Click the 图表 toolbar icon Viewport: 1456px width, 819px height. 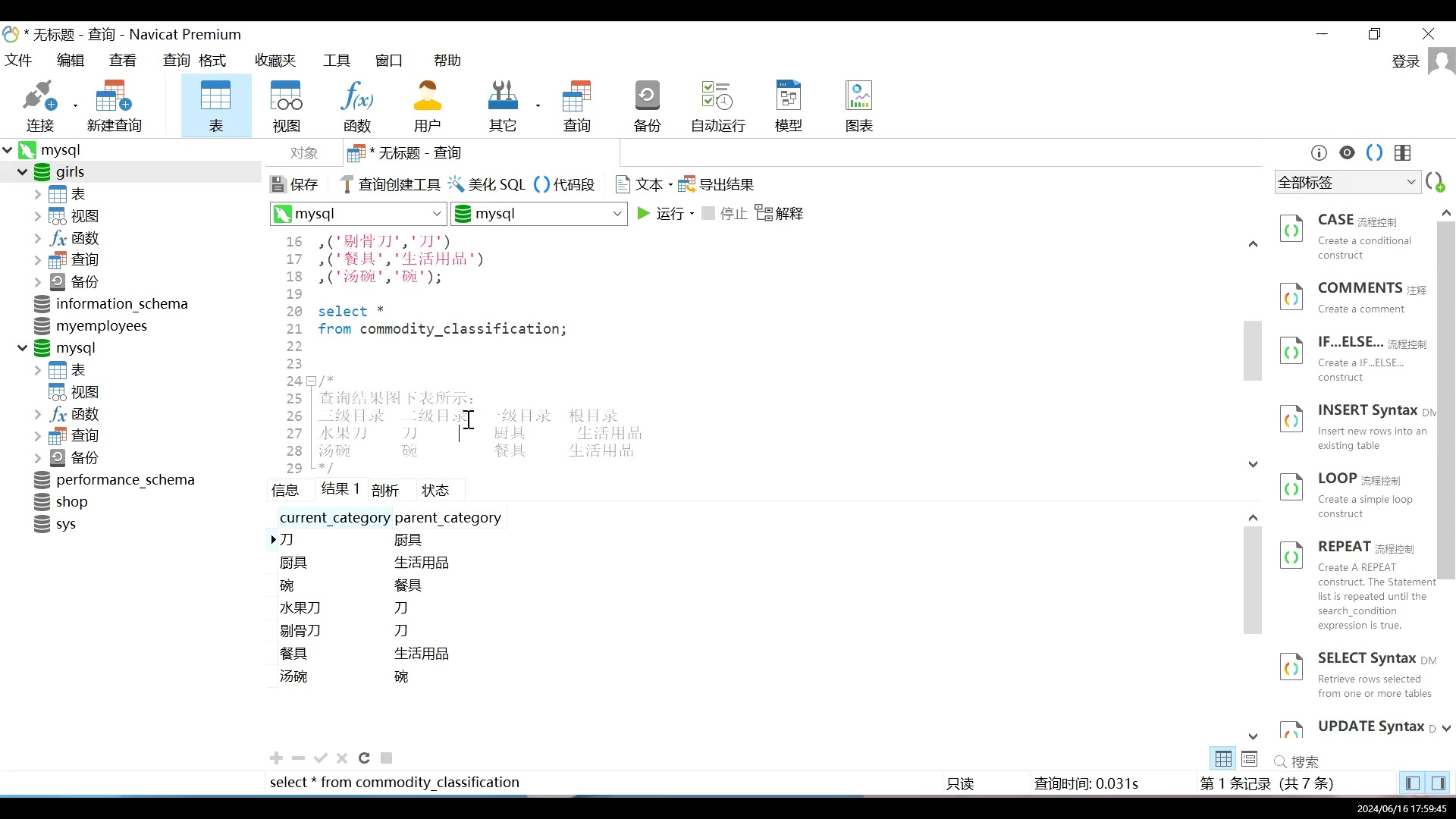858,105
